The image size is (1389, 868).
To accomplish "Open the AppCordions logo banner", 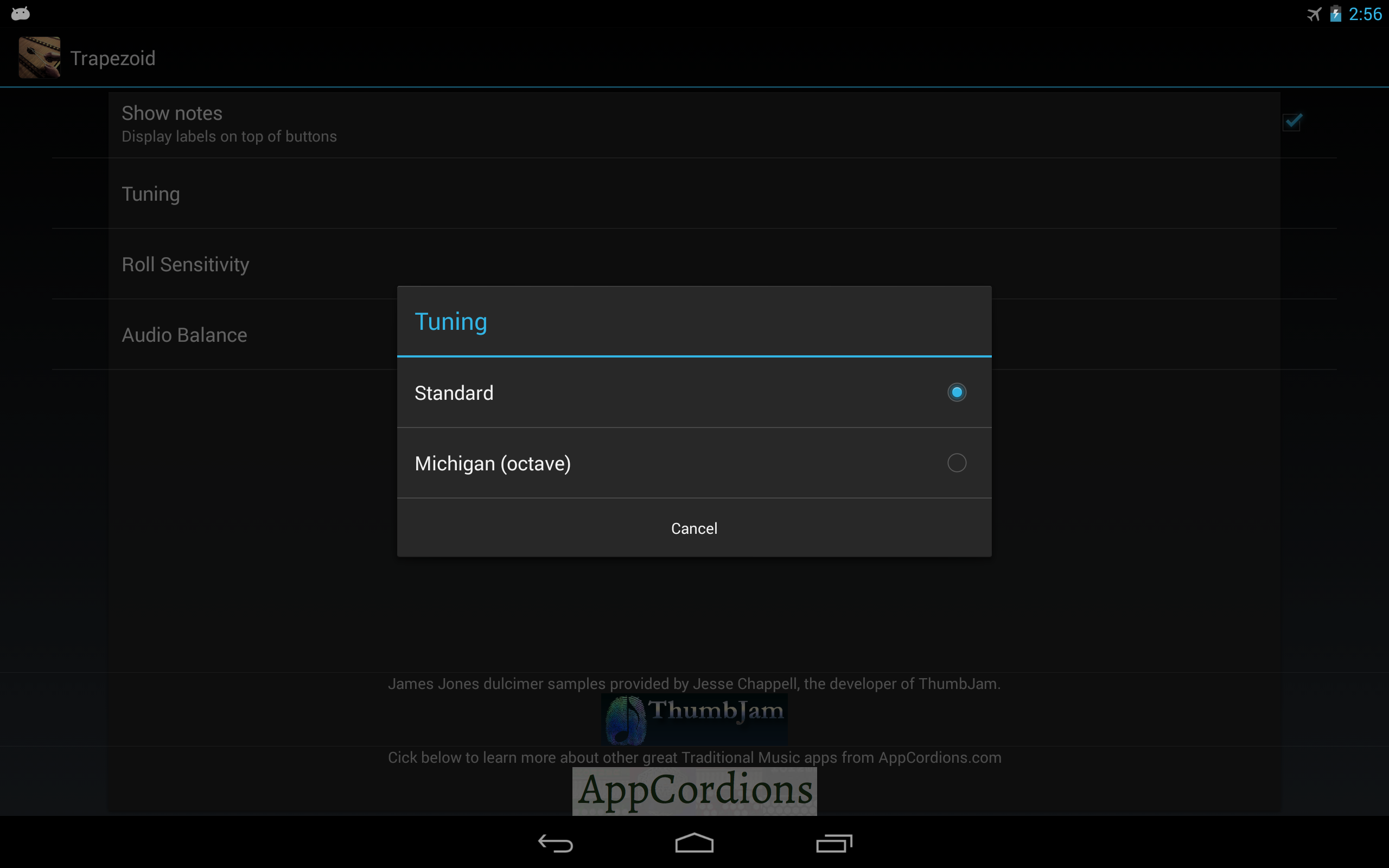I will (694, 791).
